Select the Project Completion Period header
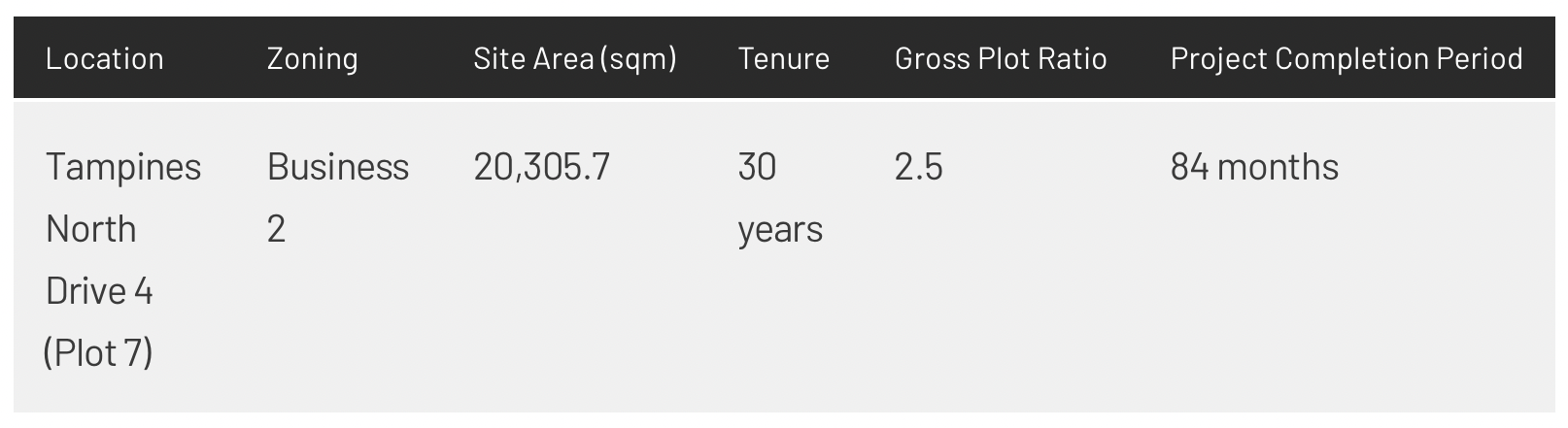Viewport: 1568px width, 428px height. 1346,59
